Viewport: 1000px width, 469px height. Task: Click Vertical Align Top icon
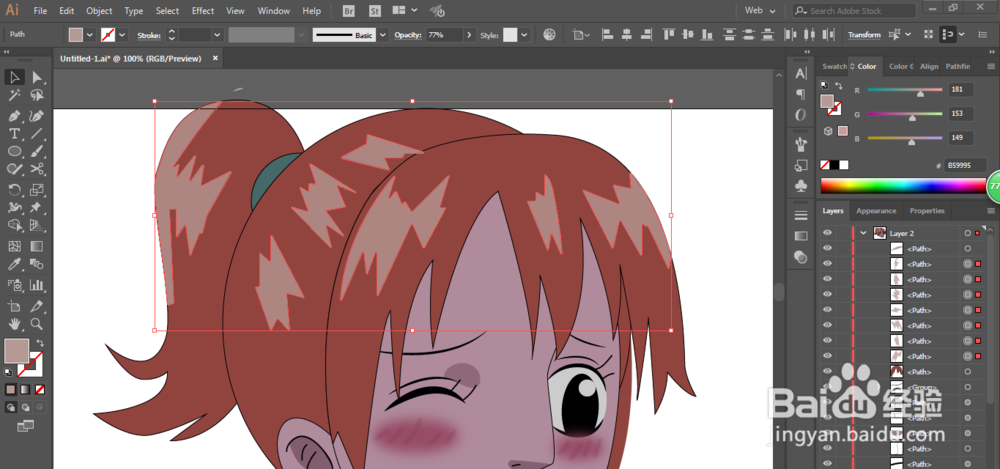click(668, 35)
